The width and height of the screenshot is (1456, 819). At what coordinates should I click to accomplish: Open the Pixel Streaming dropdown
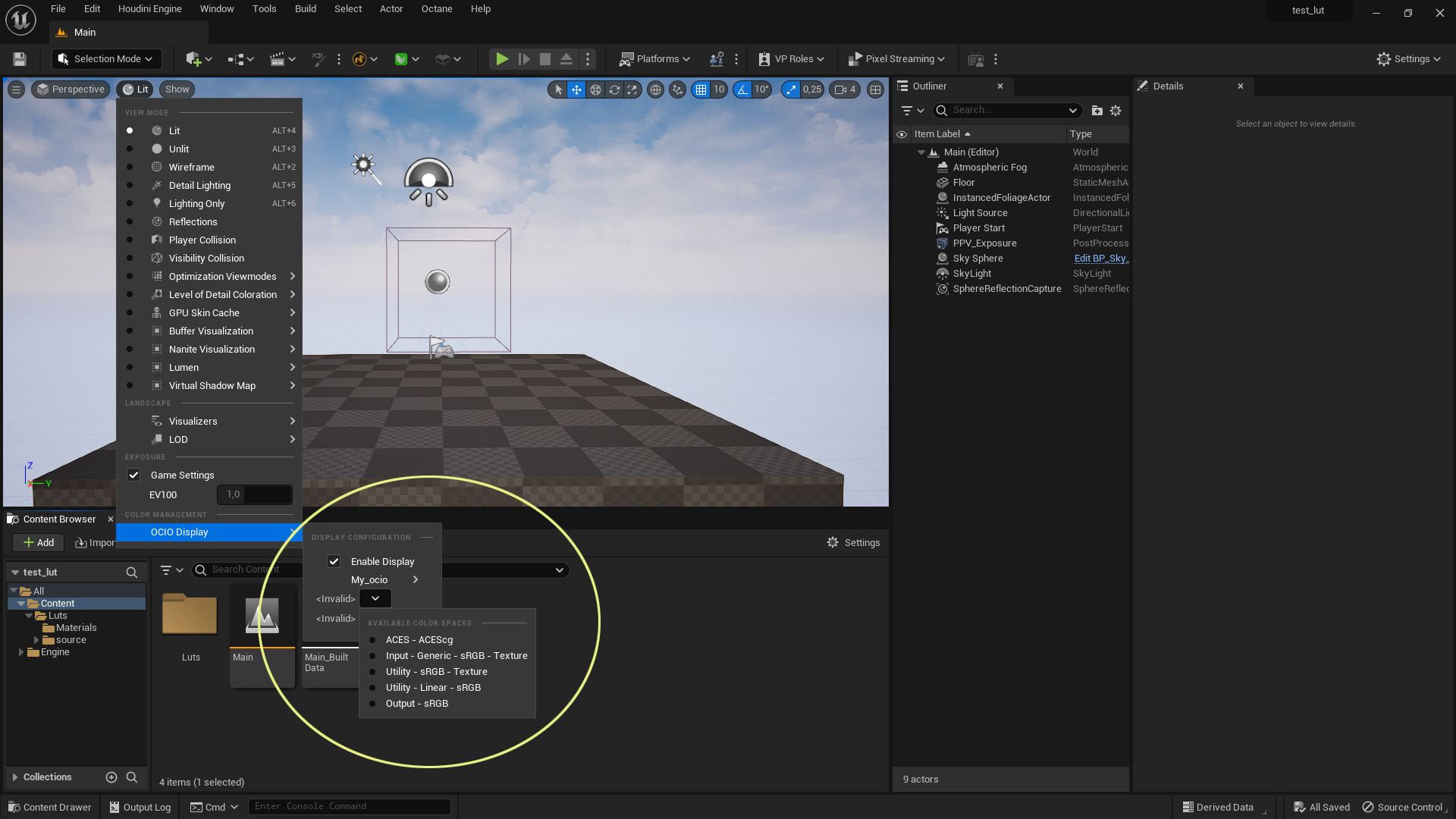pos(896,59)
